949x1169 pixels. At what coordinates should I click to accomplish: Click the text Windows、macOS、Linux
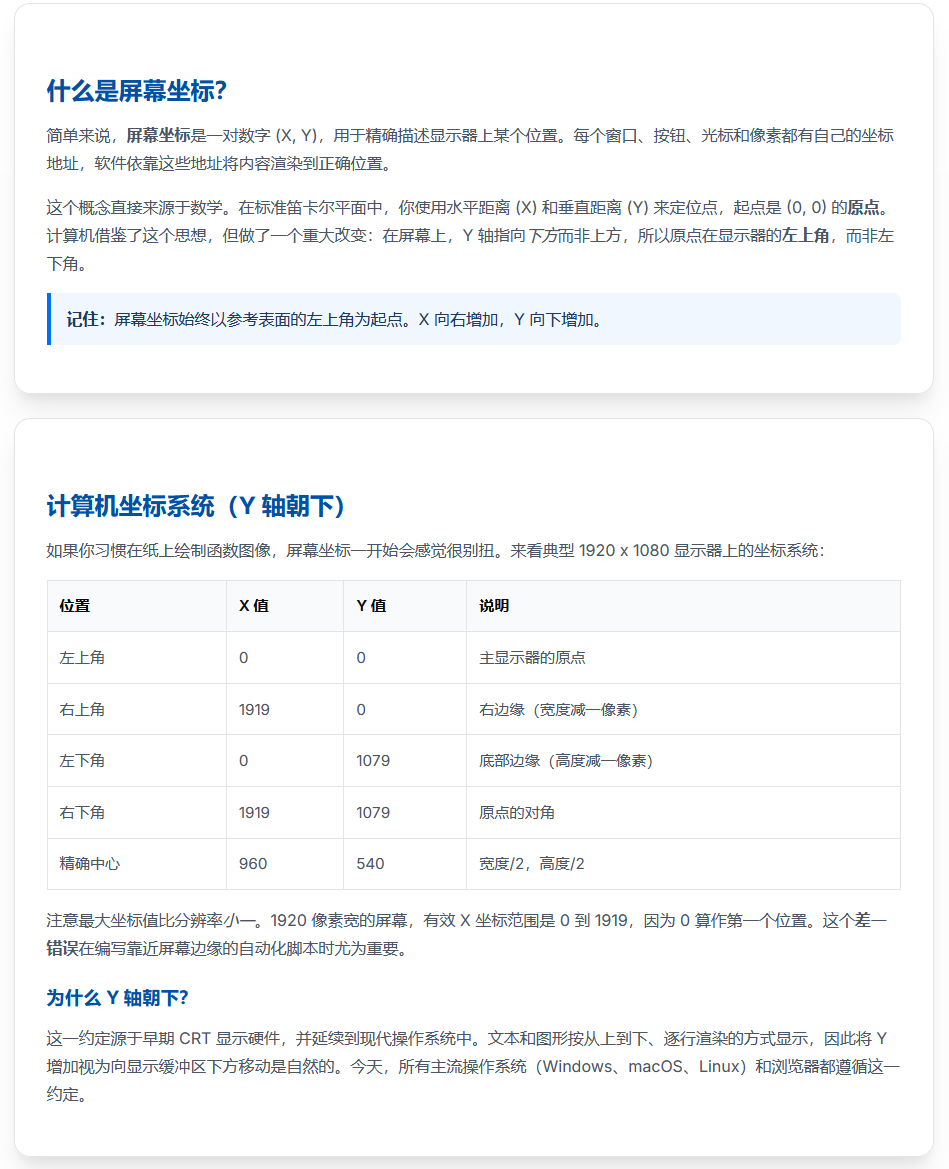tap(641, 1067)
